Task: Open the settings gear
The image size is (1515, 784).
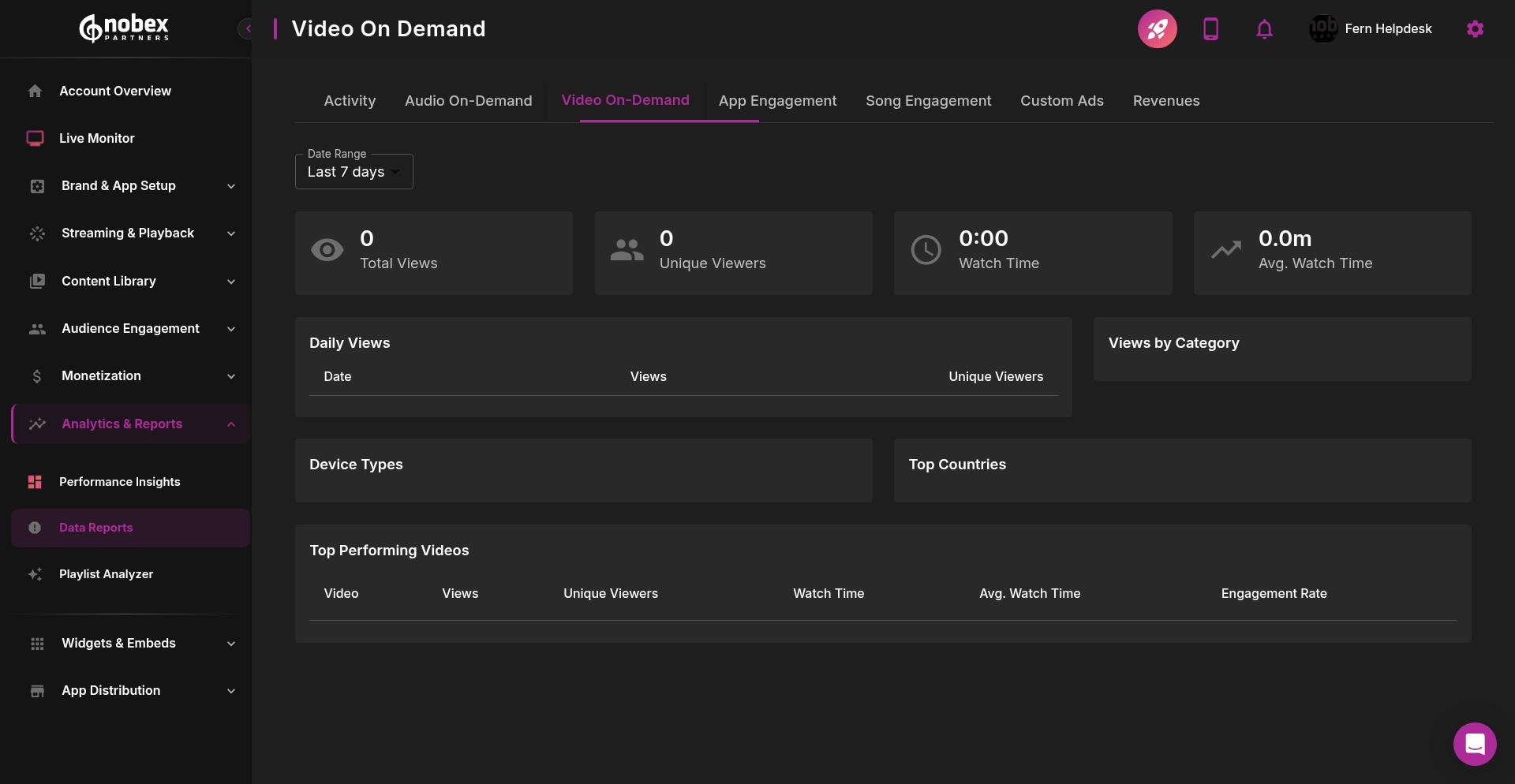Action: coord(1475,28)
